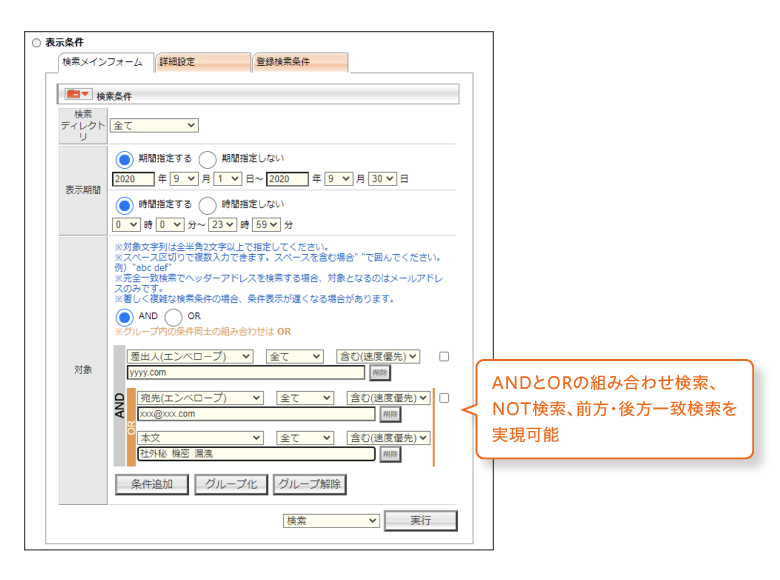Click the 実行 button
This screenshot has width=780, height=580.
click(421, 521)
